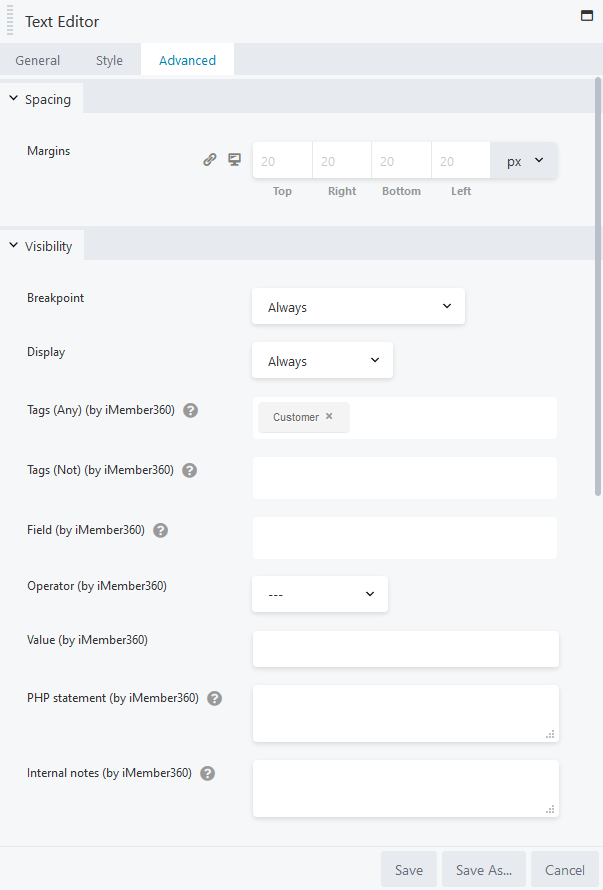
Task: Click the Internal notes help icon
Action: coord(207,773)
